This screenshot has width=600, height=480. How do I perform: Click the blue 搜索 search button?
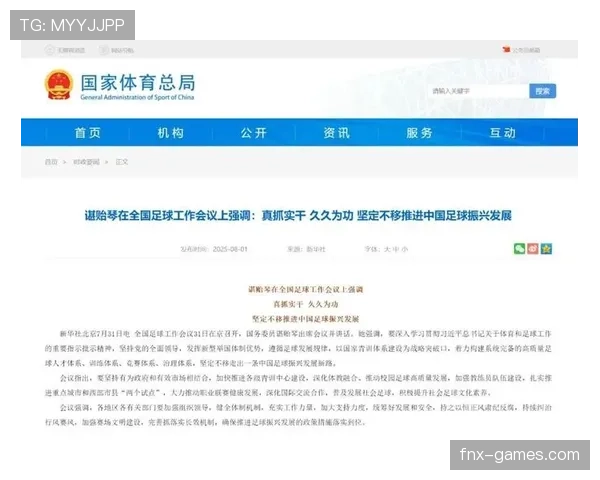pos(543,91)
